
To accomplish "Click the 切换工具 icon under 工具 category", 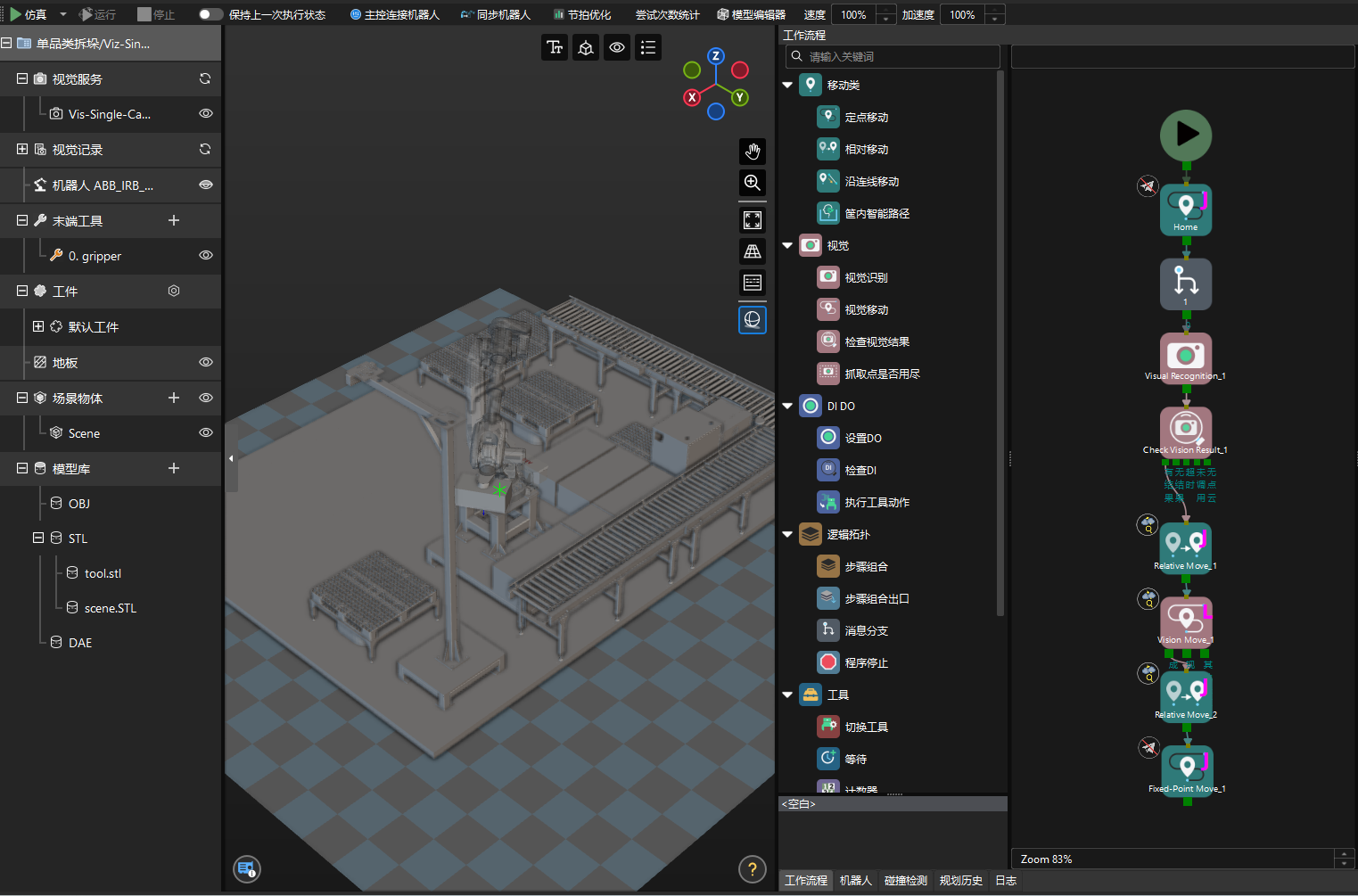I will click(828, 727).
